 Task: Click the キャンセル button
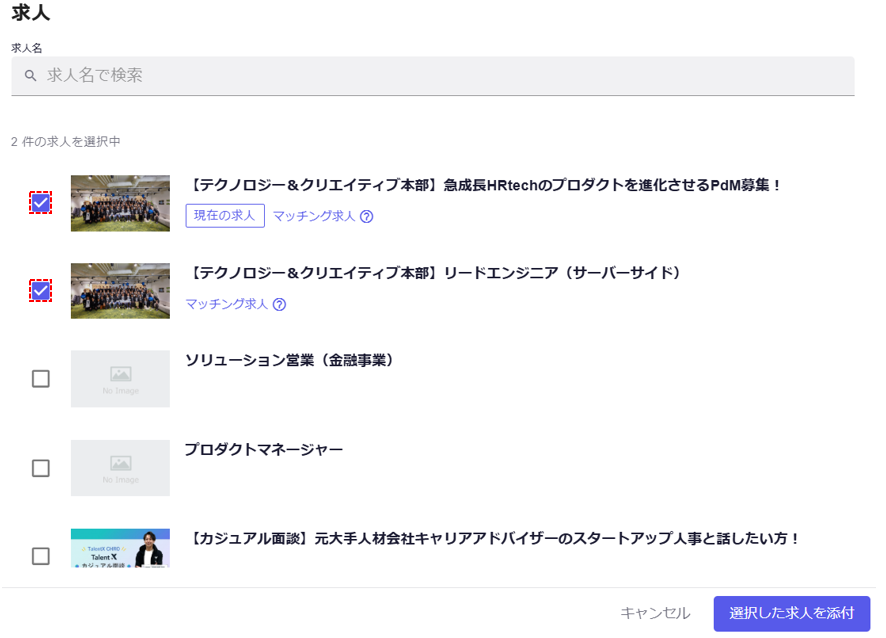click(x=655, y=613)
